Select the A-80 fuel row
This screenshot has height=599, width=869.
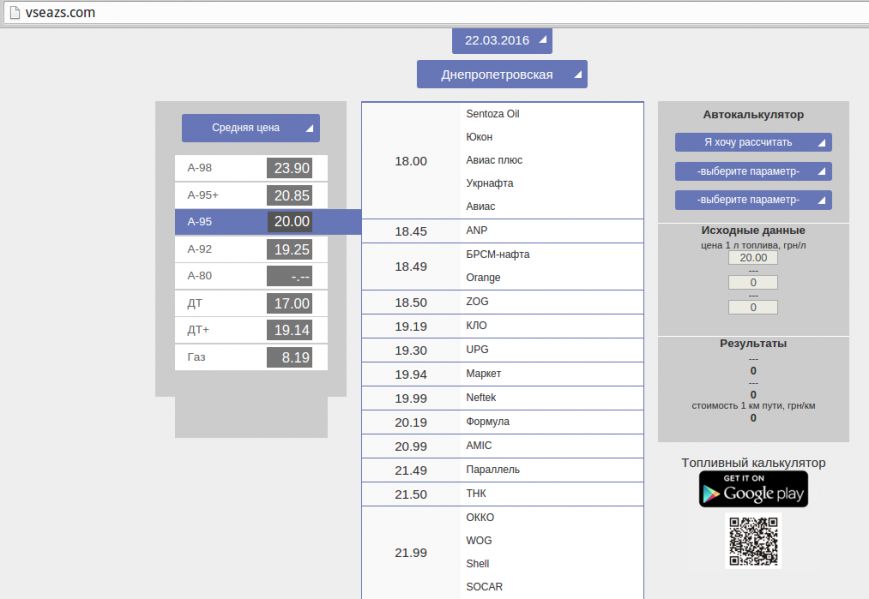[251, 276]
